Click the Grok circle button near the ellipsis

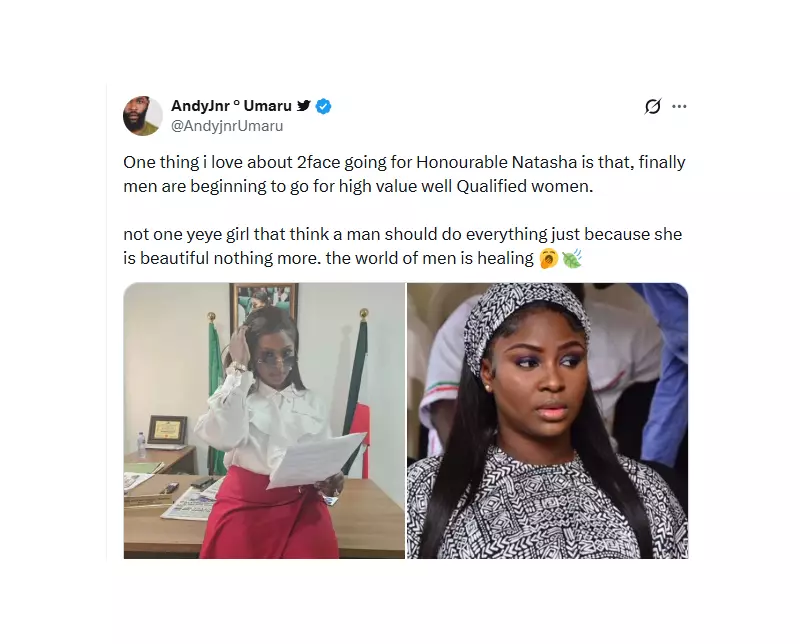pyautogui.click(x=651, y=106)
